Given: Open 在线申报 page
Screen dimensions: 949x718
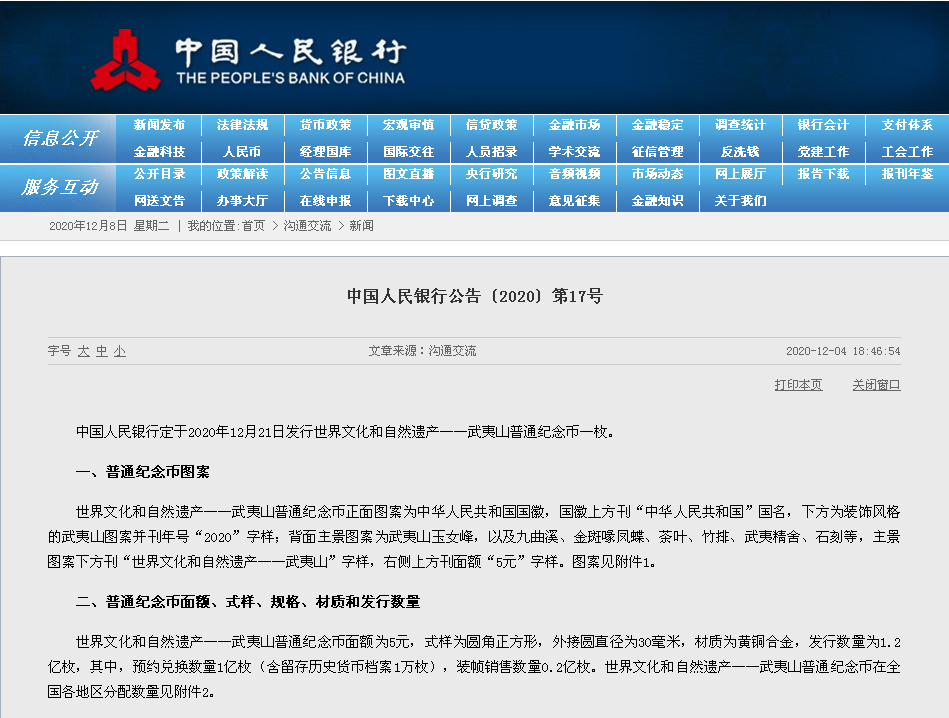Looking at the screenshot, I should click(x=325, y=200).
